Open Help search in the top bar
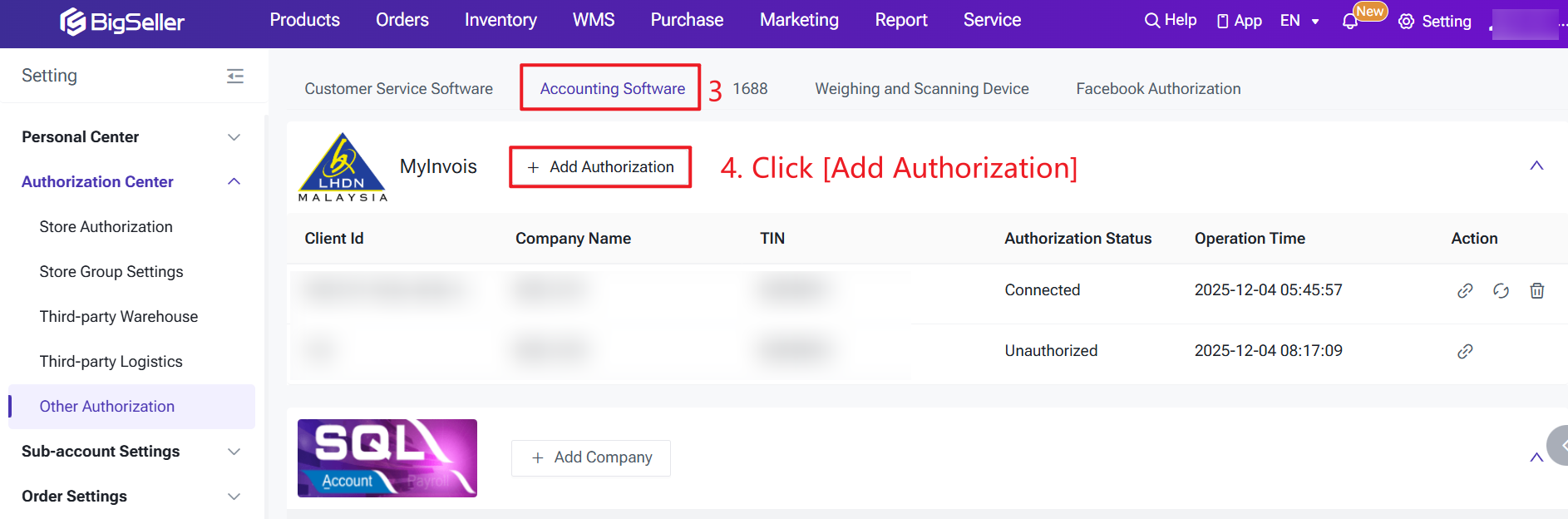Viewport: 1568px width, 519px height. point(1170,20)
